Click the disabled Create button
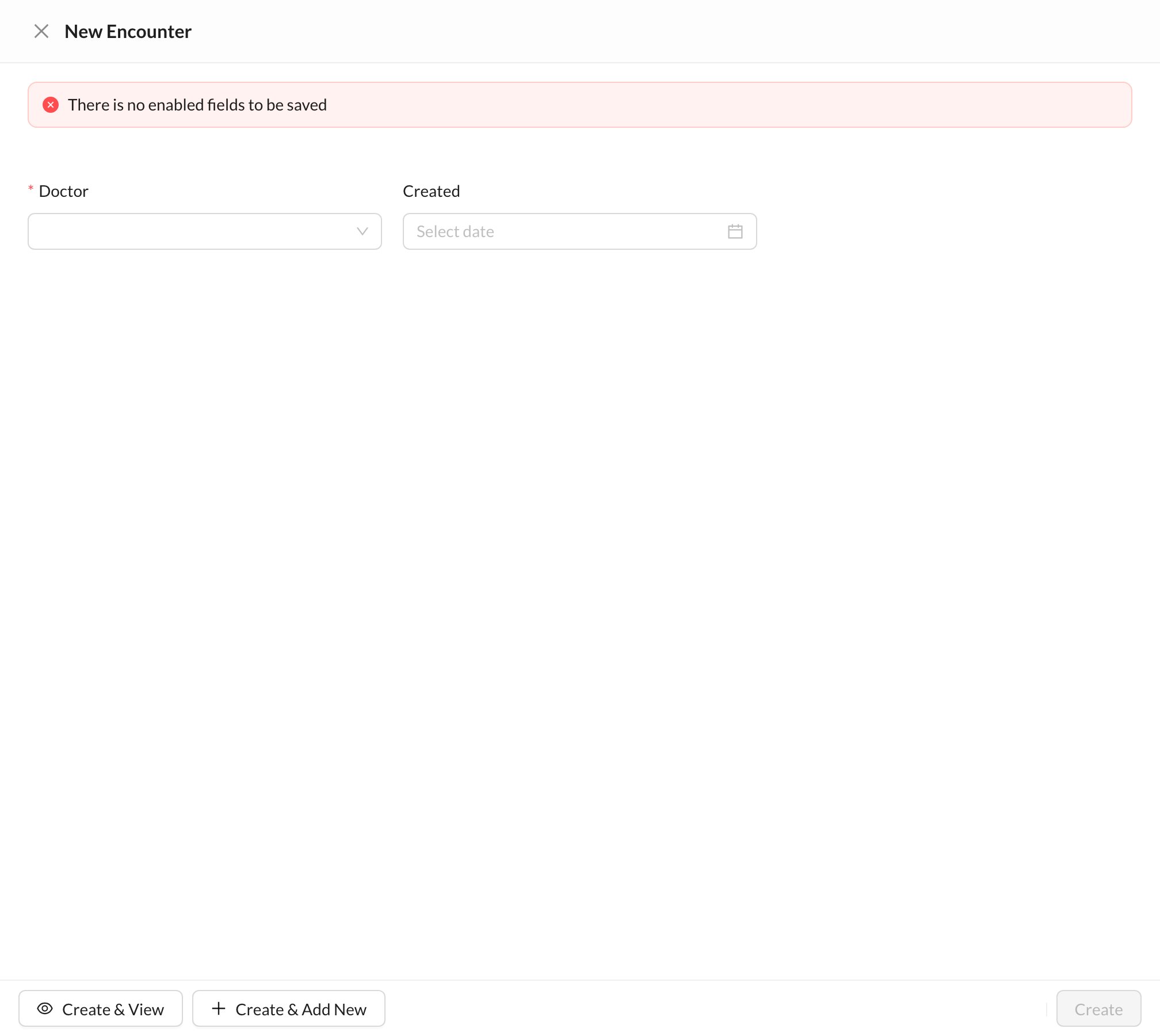The image size is (1160, 1036). point(1098,1008)
